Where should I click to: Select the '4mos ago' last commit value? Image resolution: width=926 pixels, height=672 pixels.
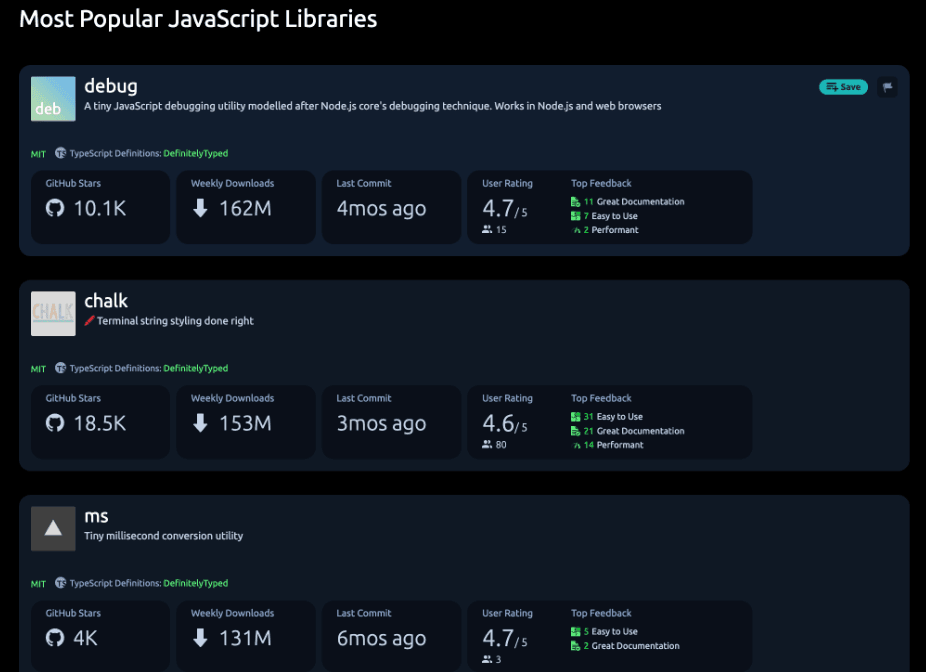(x=382, y=208)
